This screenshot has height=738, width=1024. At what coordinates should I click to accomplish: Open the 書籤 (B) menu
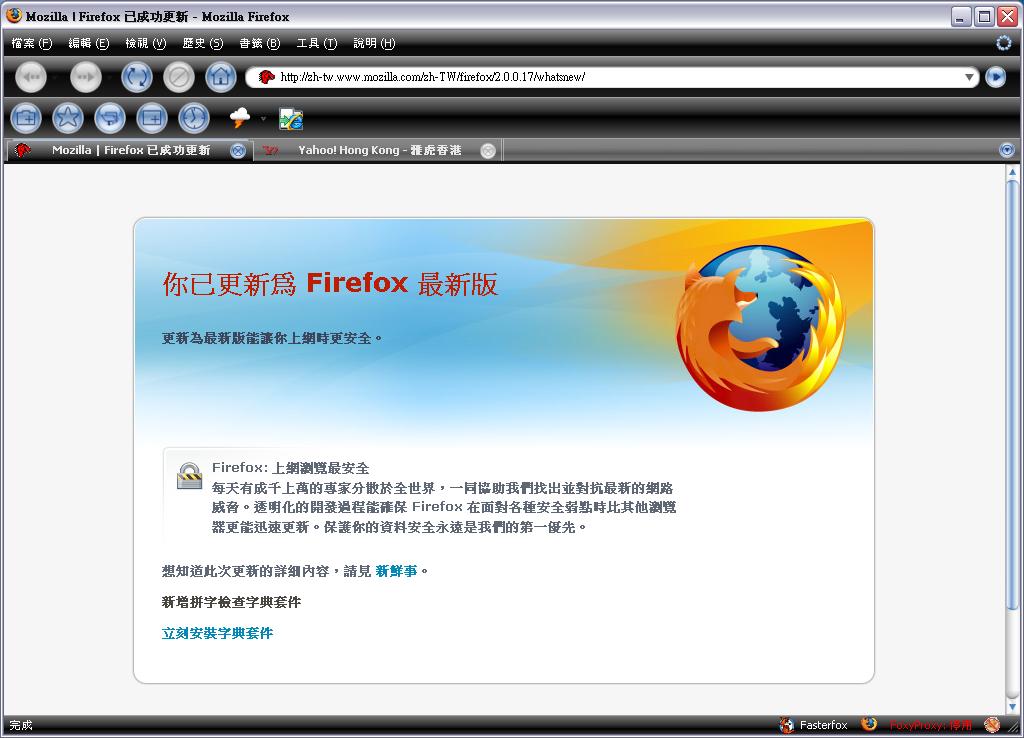pyautogui.click(x=259, y=43)
